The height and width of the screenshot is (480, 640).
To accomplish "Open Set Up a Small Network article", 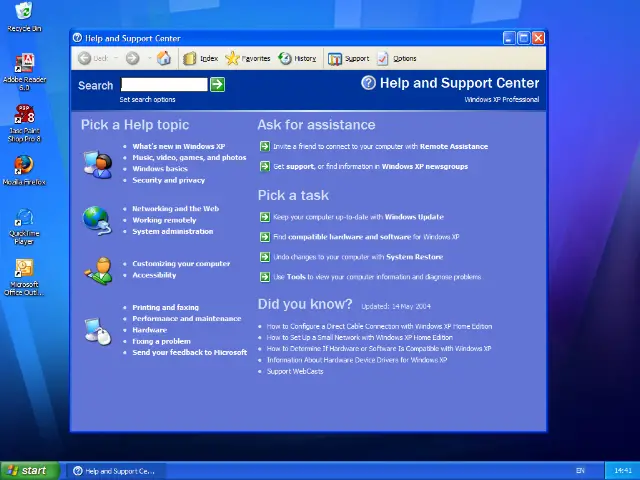I will (x=360, y=338).
